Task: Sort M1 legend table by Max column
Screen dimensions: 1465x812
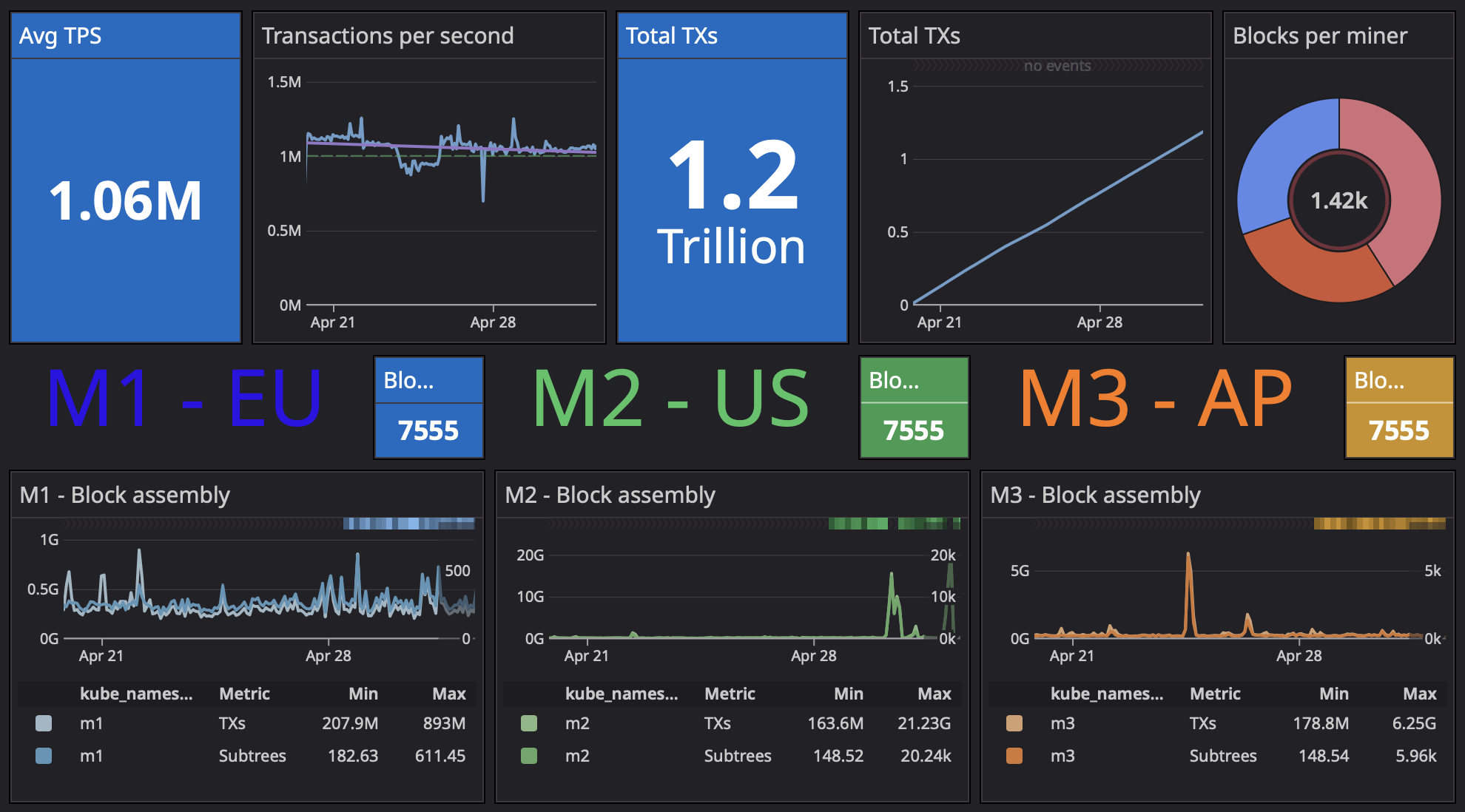Action: click(448, 694)
